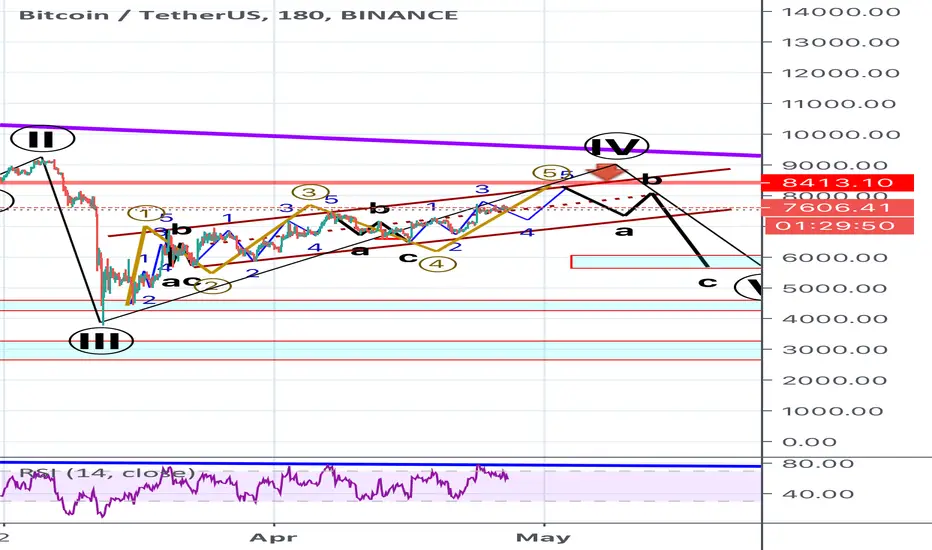Image resolution: width=932 pixels, height=550 pixels.
Task: Click the 40.00 RSI scale value
Action: (x=818, y=494)
